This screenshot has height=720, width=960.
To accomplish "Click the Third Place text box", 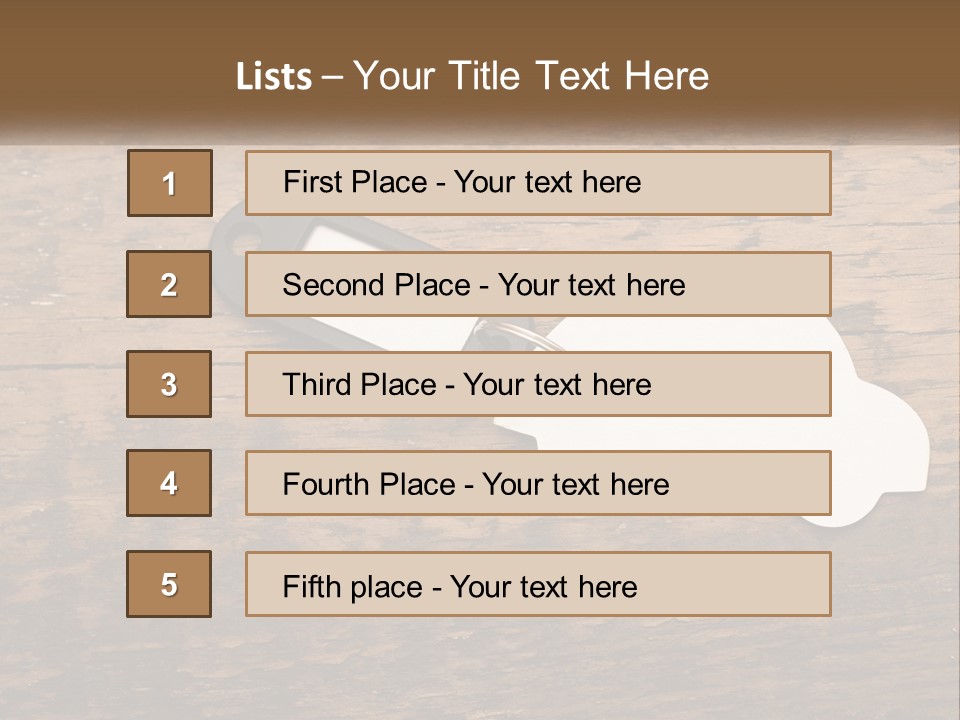I will tap(538, 384).
